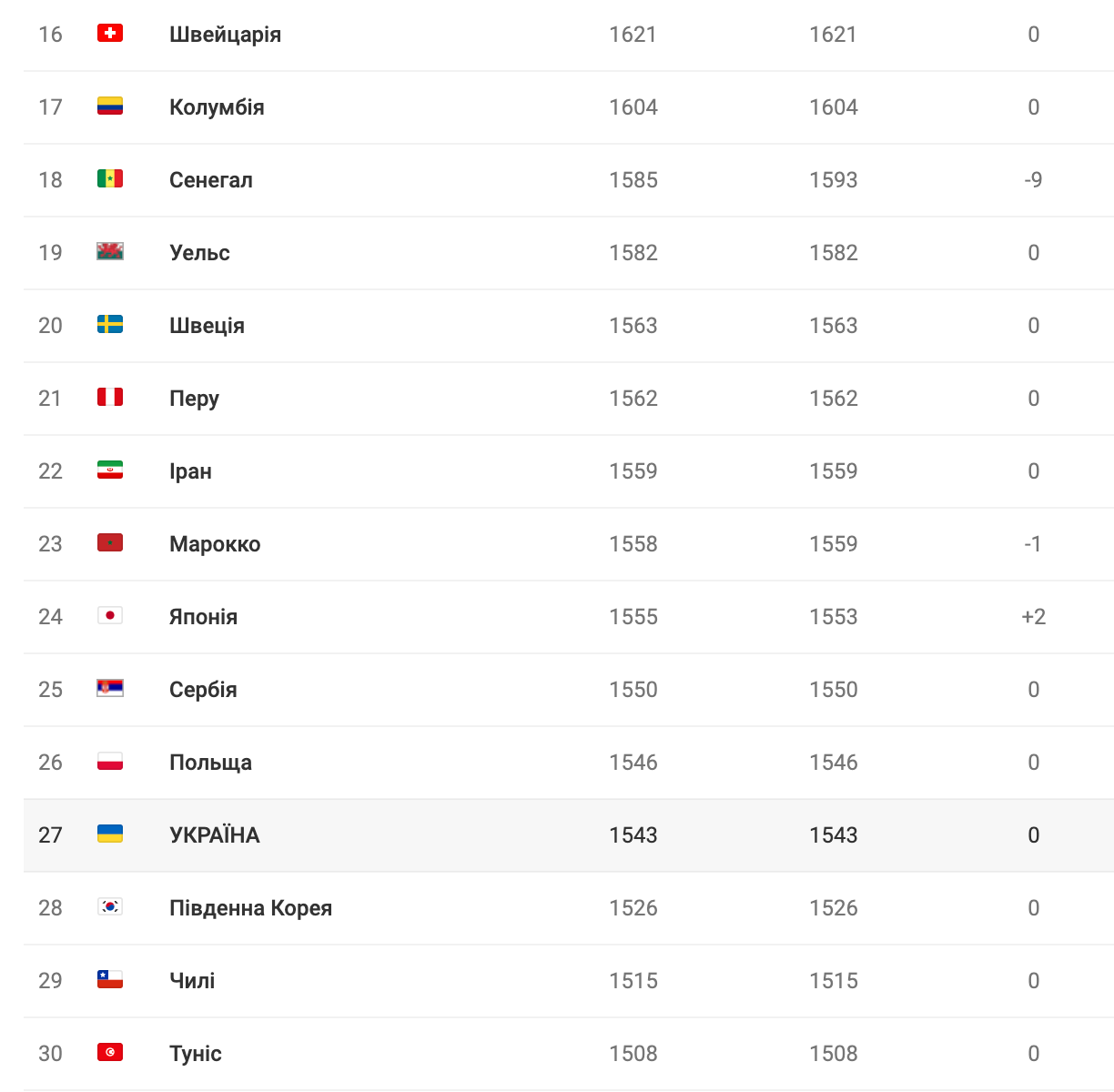Click the Sweden flag icon

pos(110,324)
